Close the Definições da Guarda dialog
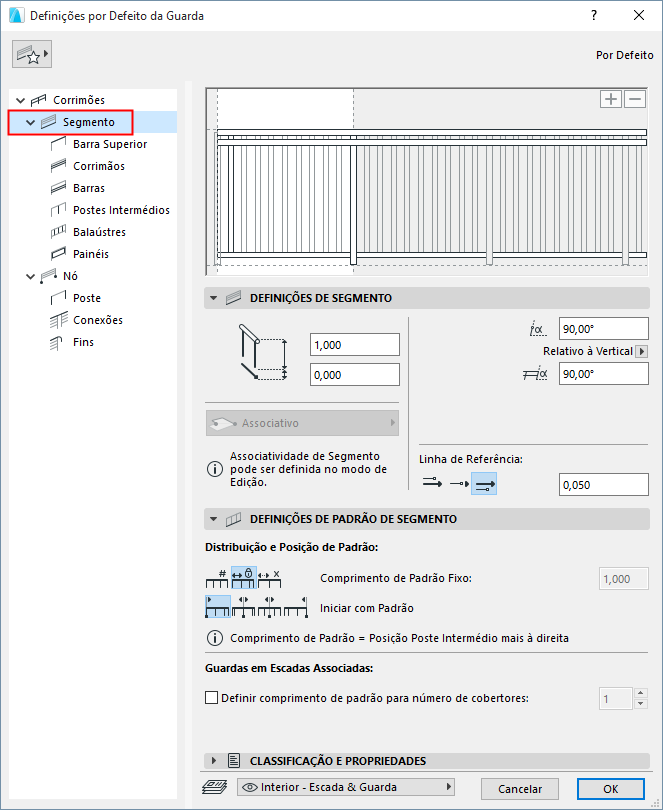Image resolution: width=663 pixels, height=810 pixels. 639,15
